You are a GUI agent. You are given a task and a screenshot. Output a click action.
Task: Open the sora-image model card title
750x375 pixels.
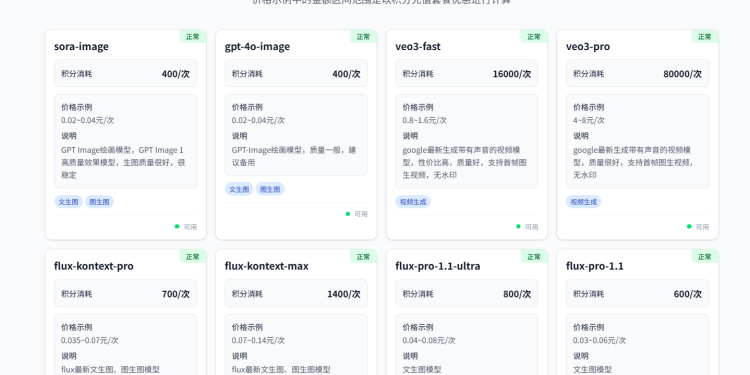(x=81, y=46)
